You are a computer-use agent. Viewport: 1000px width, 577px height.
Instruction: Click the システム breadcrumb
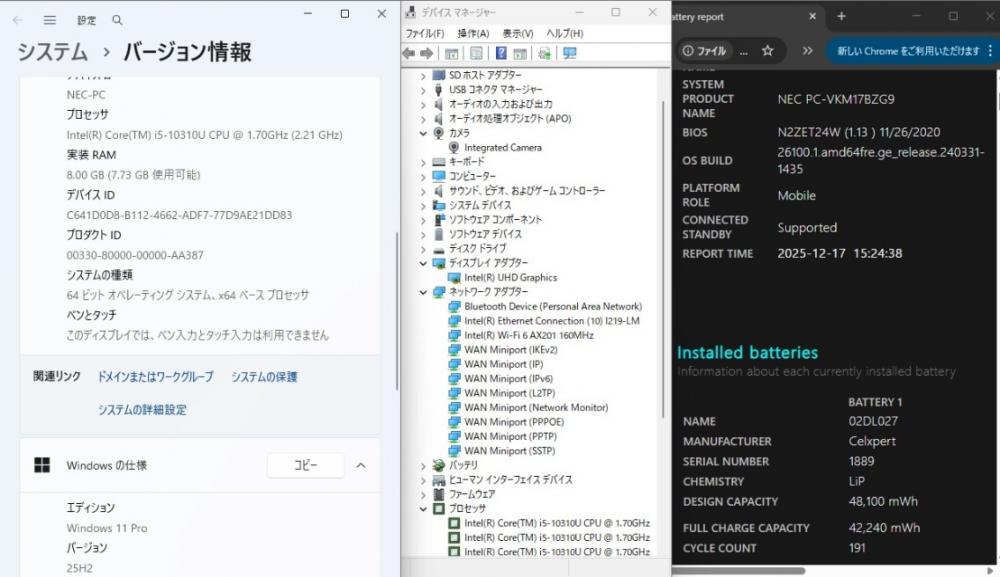tap(52, 52)
